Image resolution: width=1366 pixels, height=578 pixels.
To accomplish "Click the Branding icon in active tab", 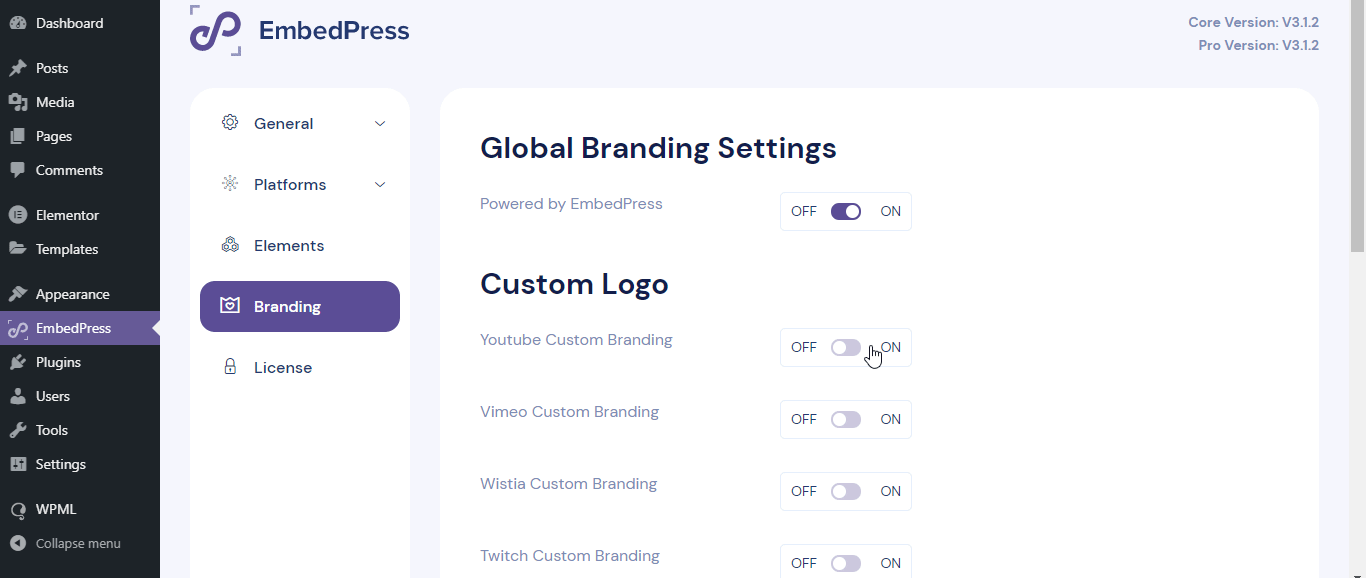I will [x=230, y=306].
